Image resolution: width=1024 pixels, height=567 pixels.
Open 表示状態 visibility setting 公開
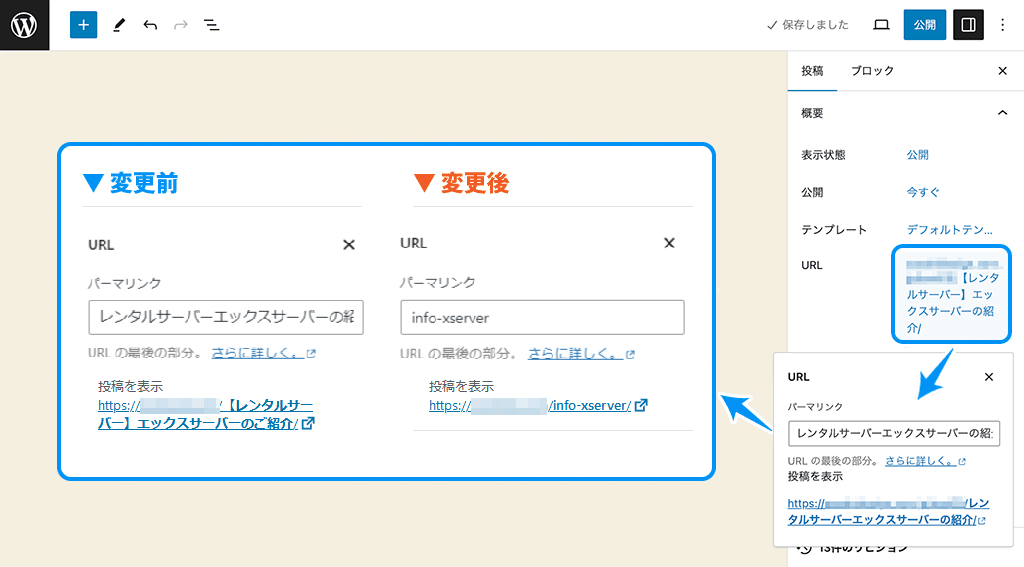[x=917, y=155]
